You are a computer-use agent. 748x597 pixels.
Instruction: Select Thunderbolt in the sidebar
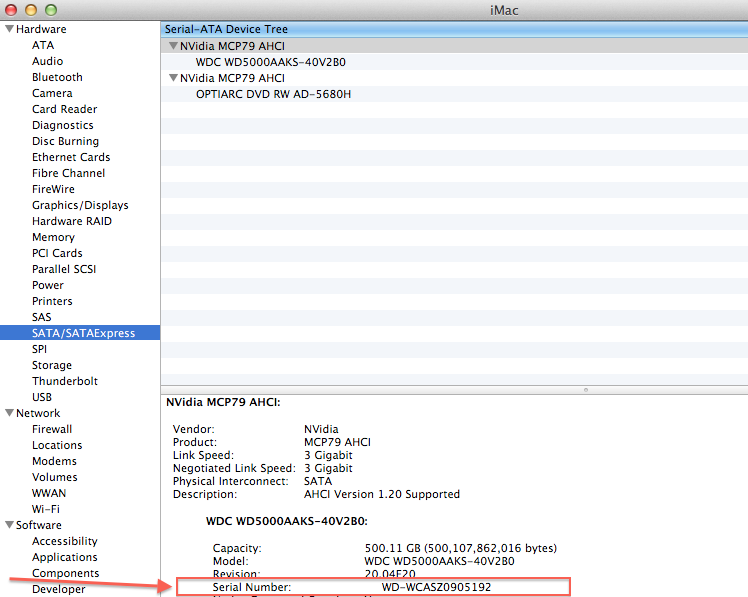[65, 381]
